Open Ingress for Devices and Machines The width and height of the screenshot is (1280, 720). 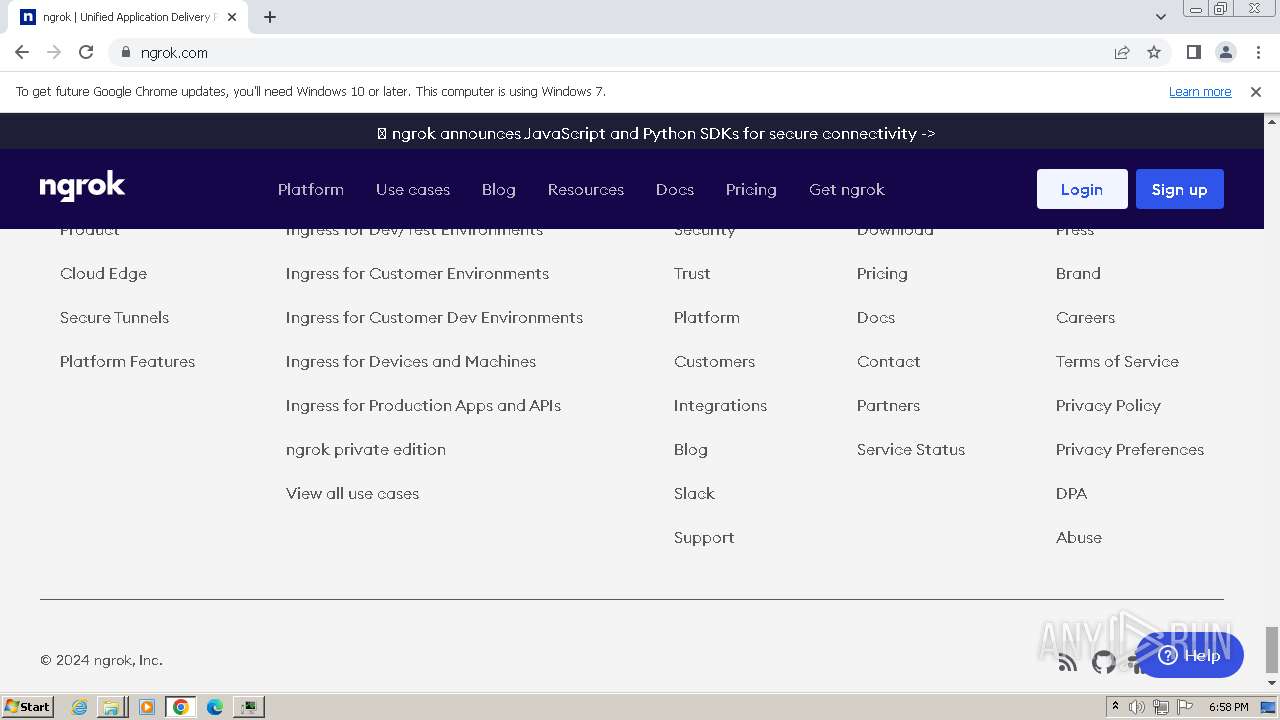coord(411,361)
